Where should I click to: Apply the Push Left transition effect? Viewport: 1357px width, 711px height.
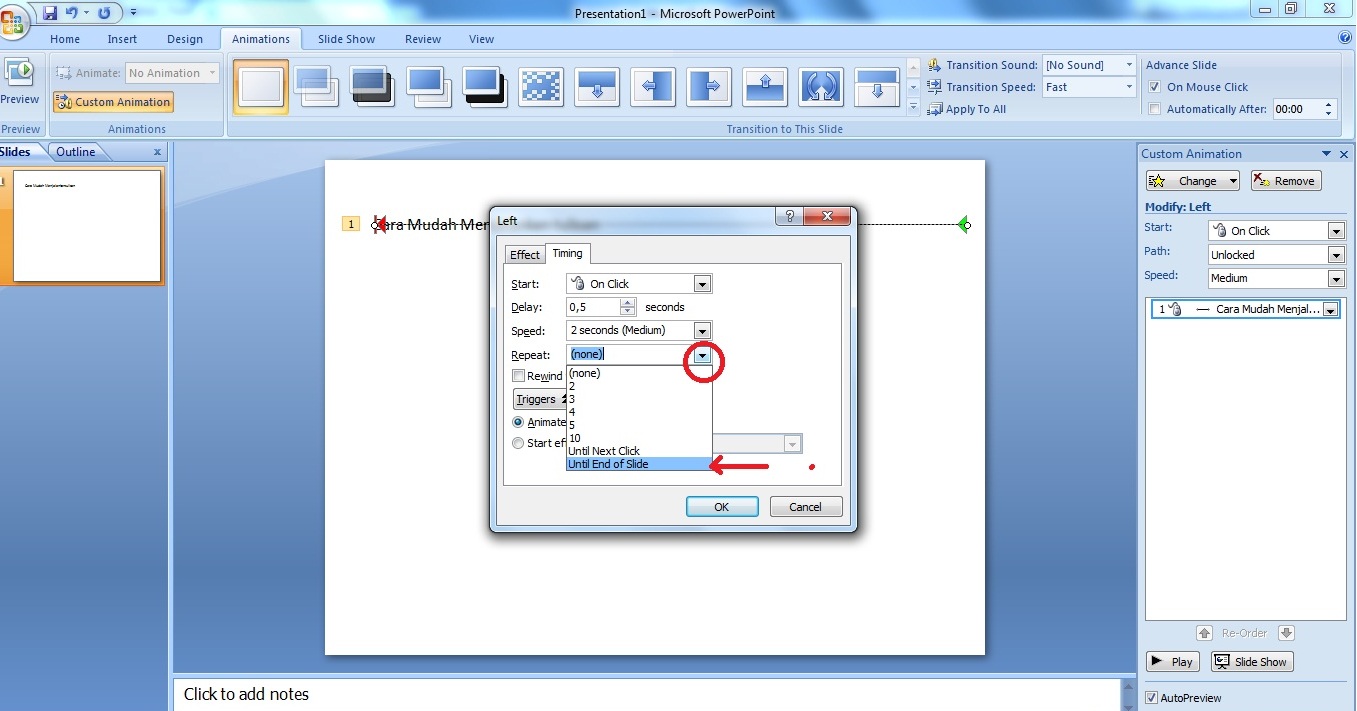click(653, 87)
